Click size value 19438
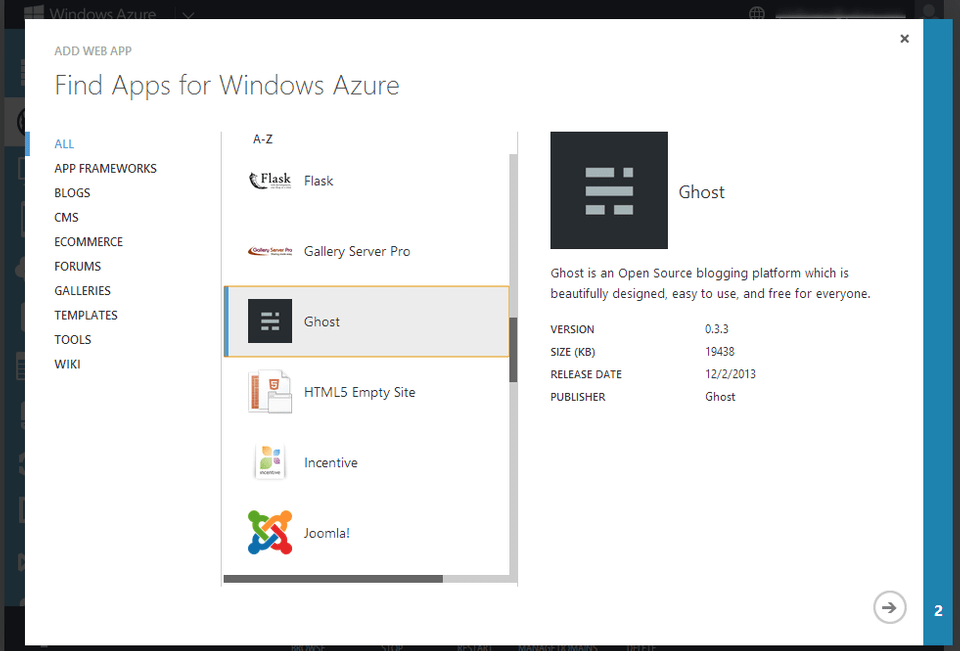Screen dimensions: 960x651 [x=719, y=352]
